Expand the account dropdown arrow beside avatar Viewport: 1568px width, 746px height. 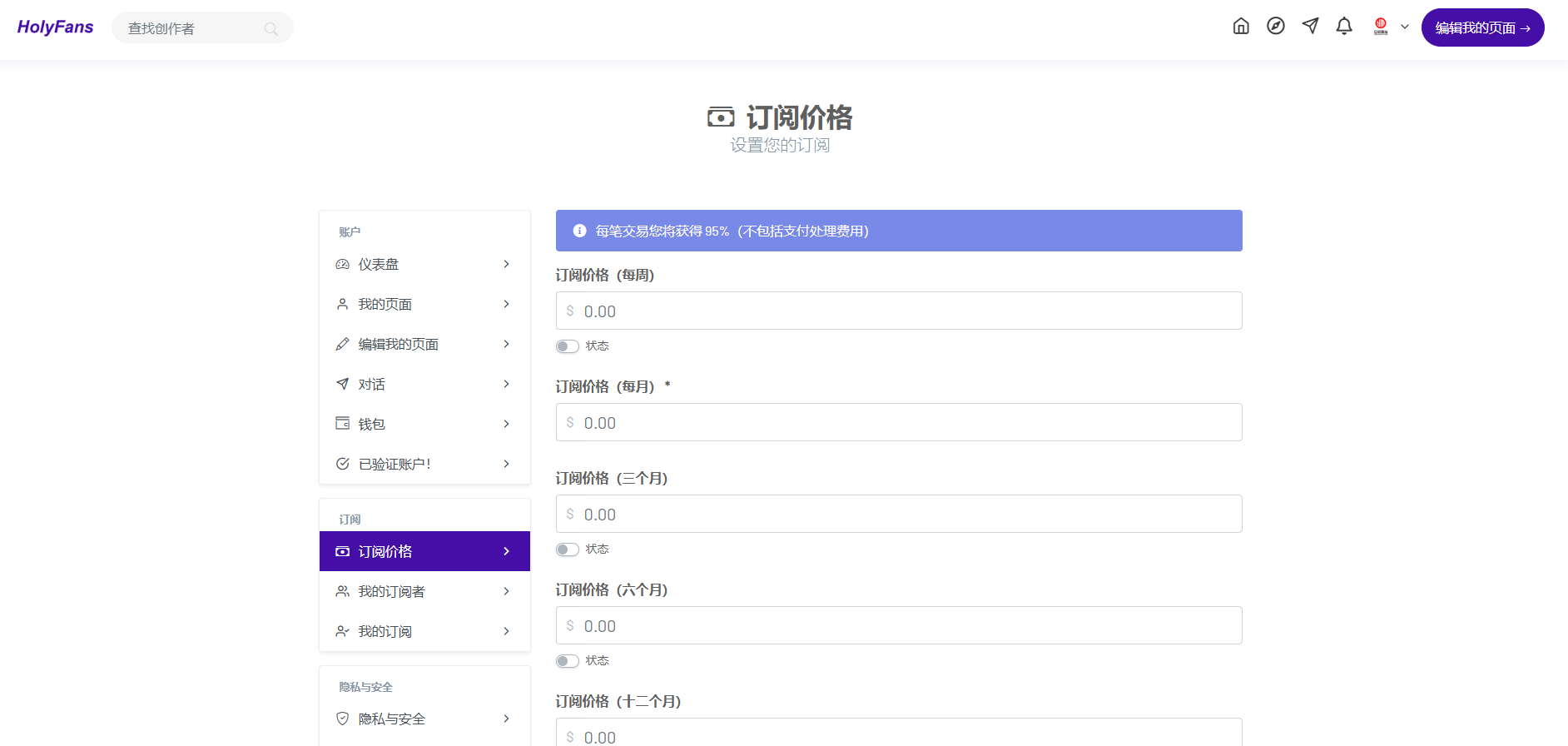[1405, 27]
